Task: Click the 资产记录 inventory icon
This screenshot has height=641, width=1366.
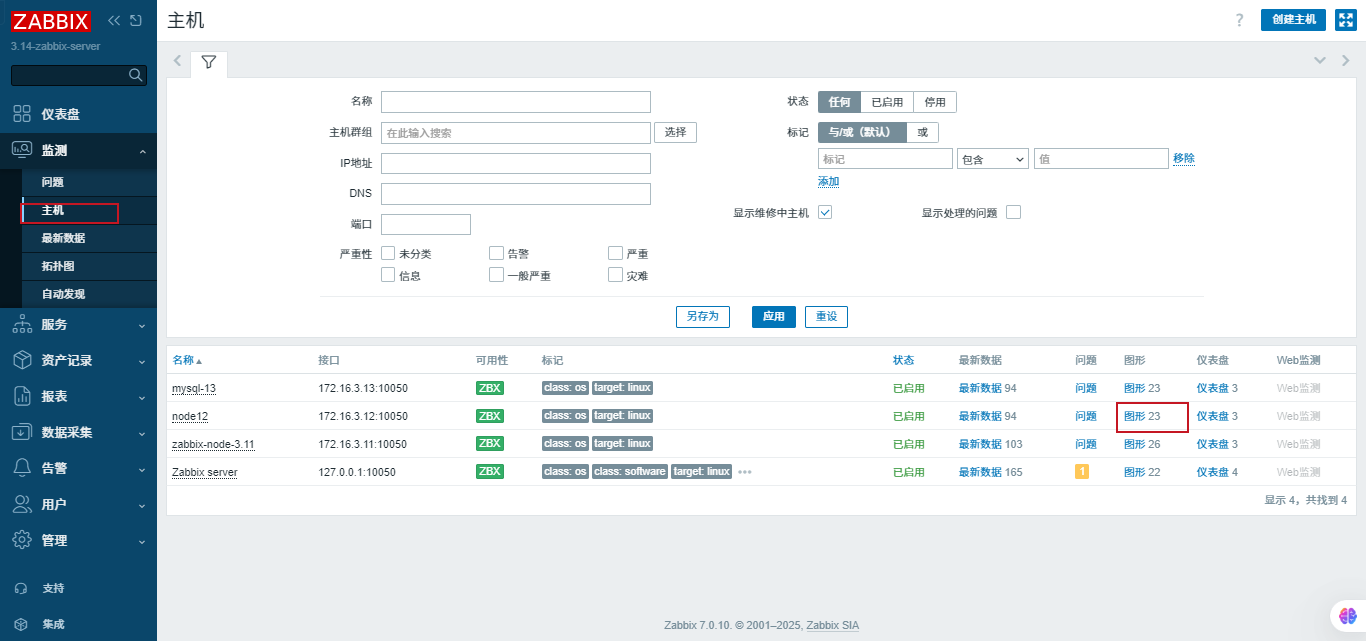Action: 22,360
